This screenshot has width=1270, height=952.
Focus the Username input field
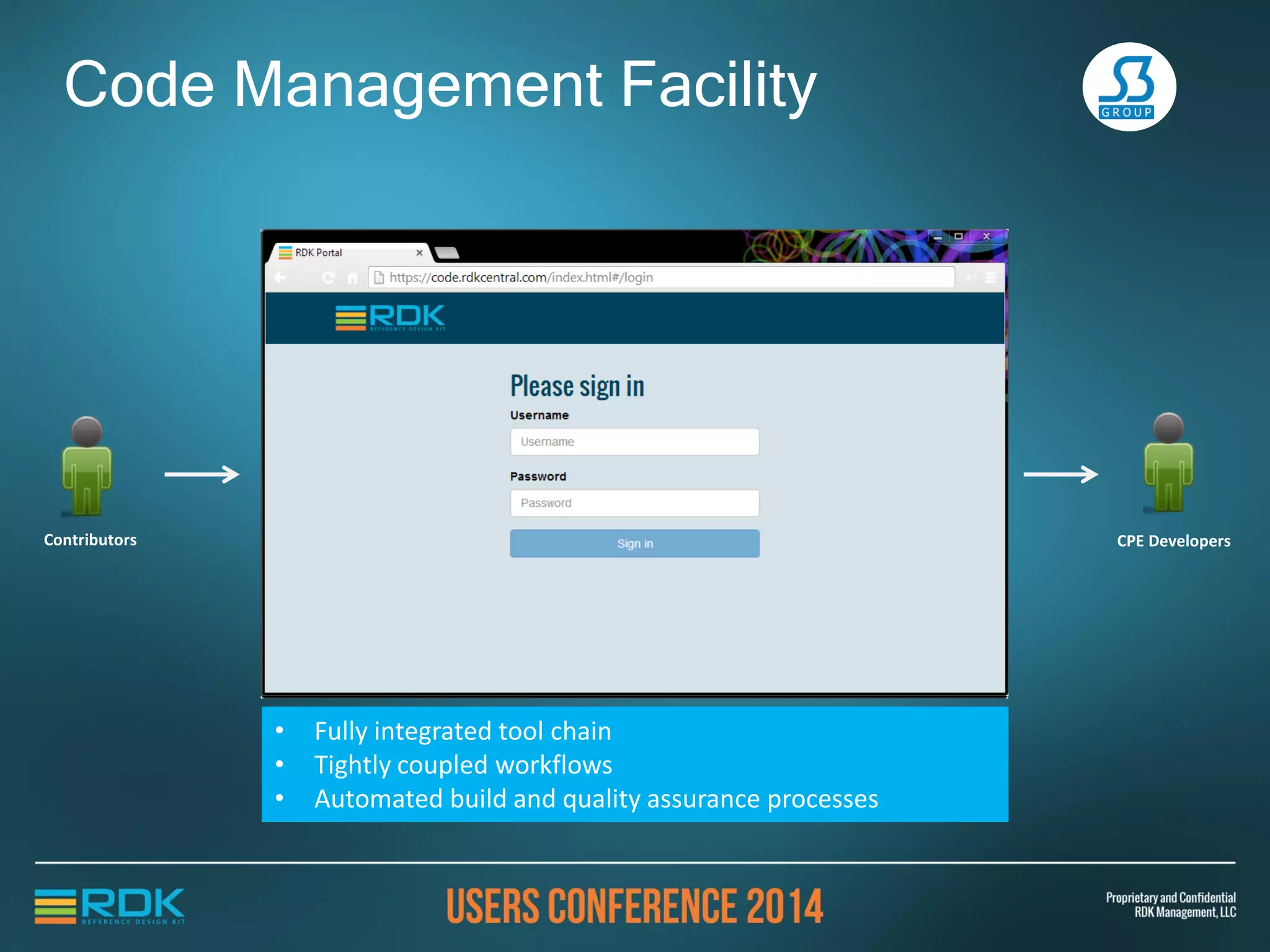pyautogui.click(x=634, y=442)
